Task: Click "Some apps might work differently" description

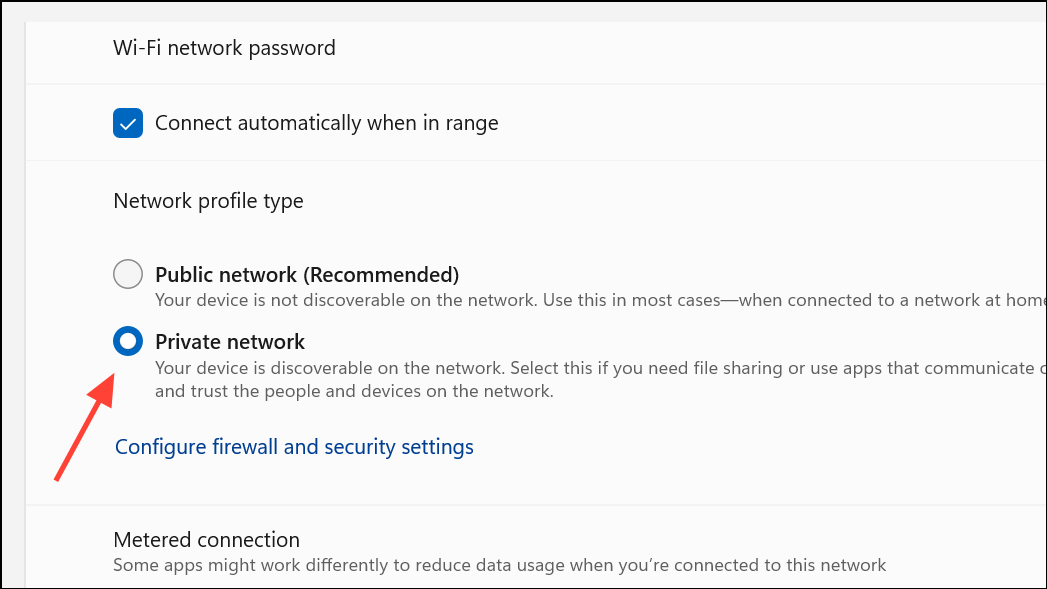Action: pos(260,565)
